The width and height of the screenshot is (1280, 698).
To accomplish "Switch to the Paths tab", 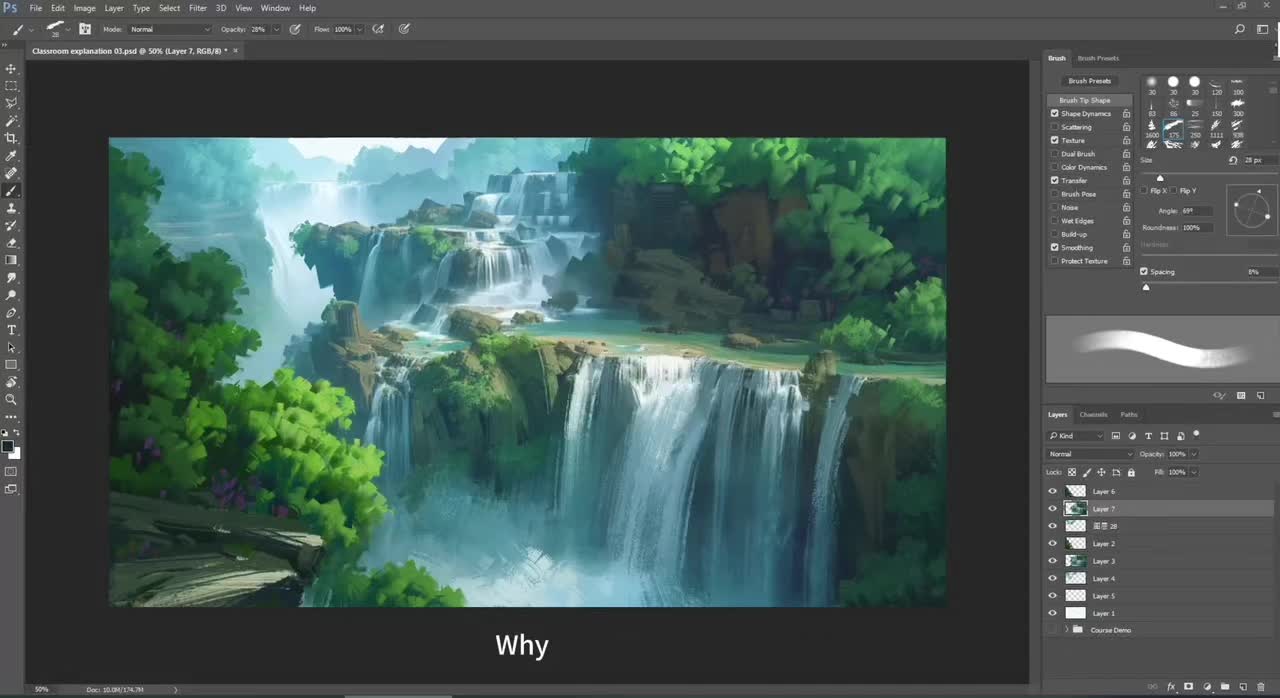I will (x=1129, y=414).
